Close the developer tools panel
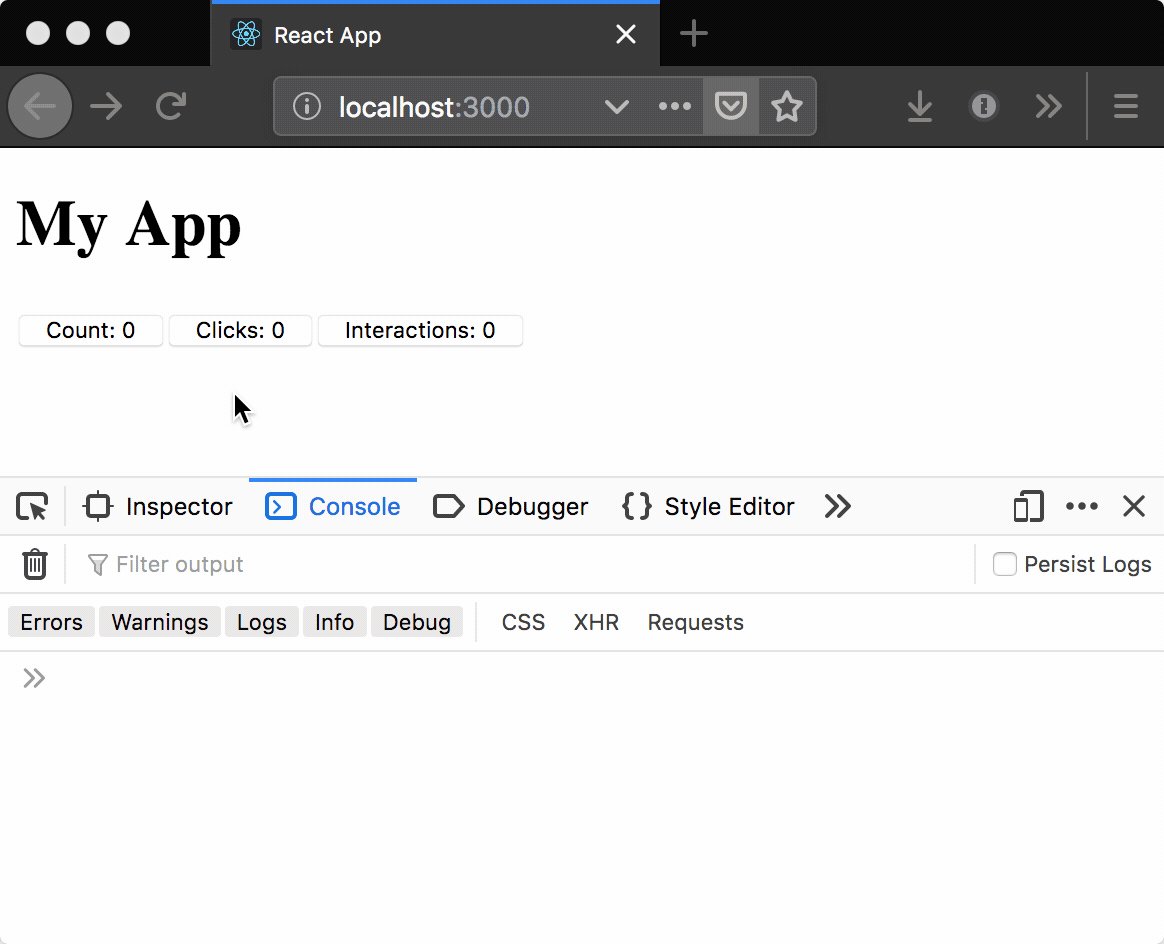The width and height of the screenshot is (1164, 944). click(x=1134, y=506)
